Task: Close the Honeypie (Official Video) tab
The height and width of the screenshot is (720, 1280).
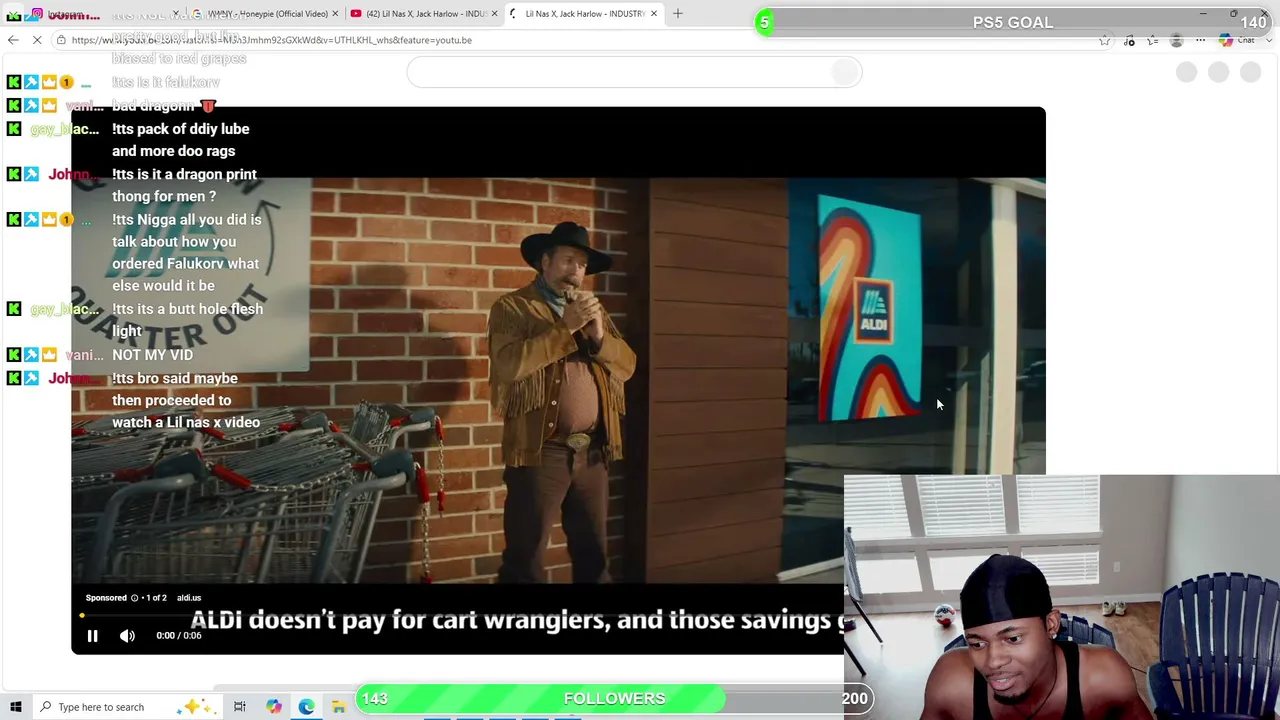Action: (335, 14)
